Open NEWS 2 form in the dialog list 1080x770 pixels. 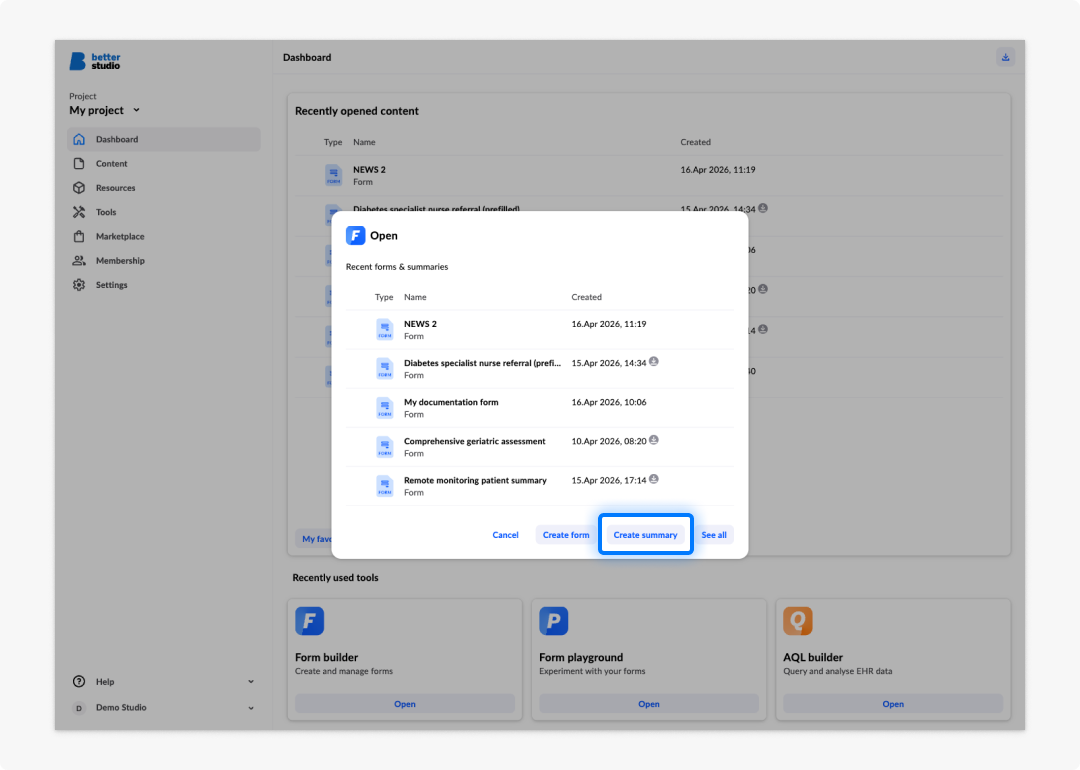pos(539,329)
